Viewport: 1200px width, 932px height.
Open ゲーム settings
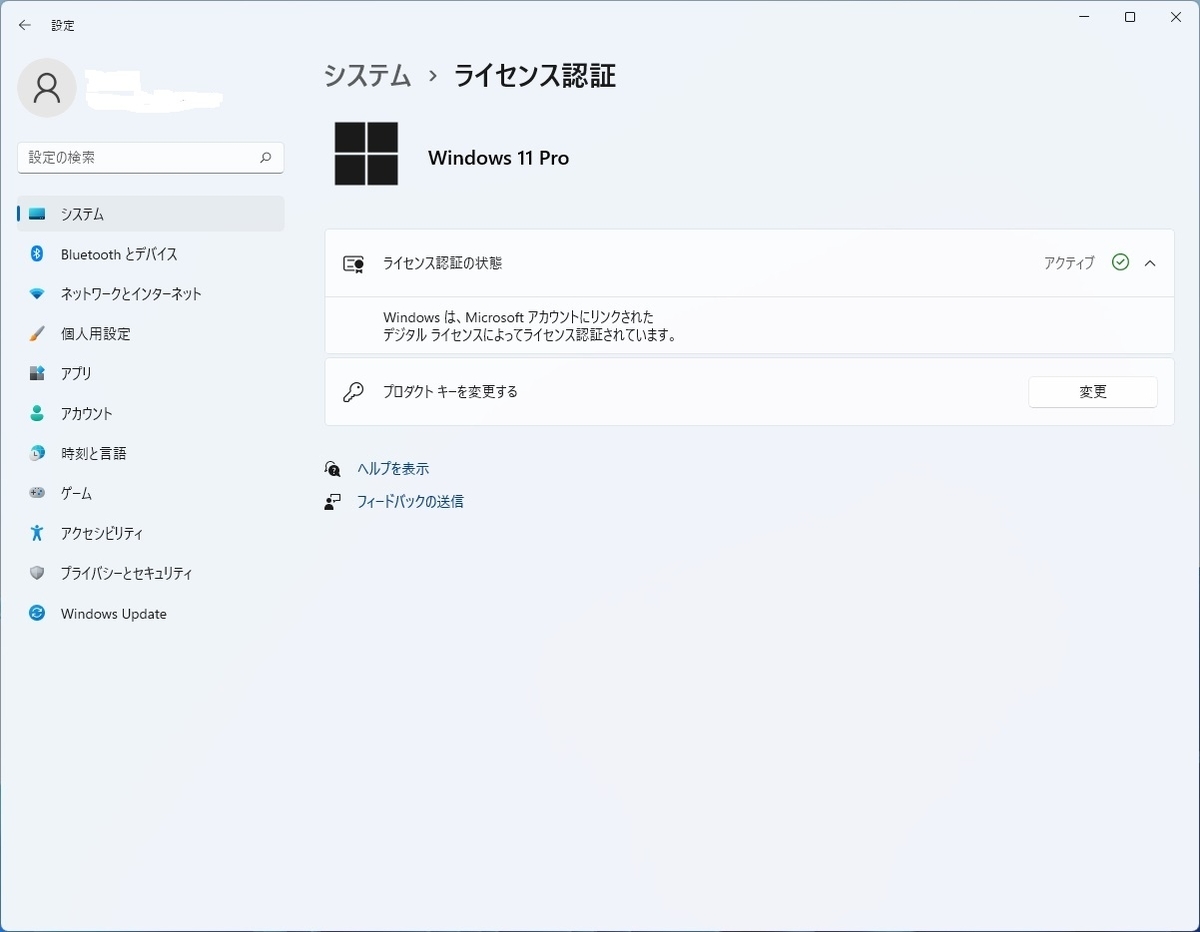pyautogui.click(x=77, y=493)
